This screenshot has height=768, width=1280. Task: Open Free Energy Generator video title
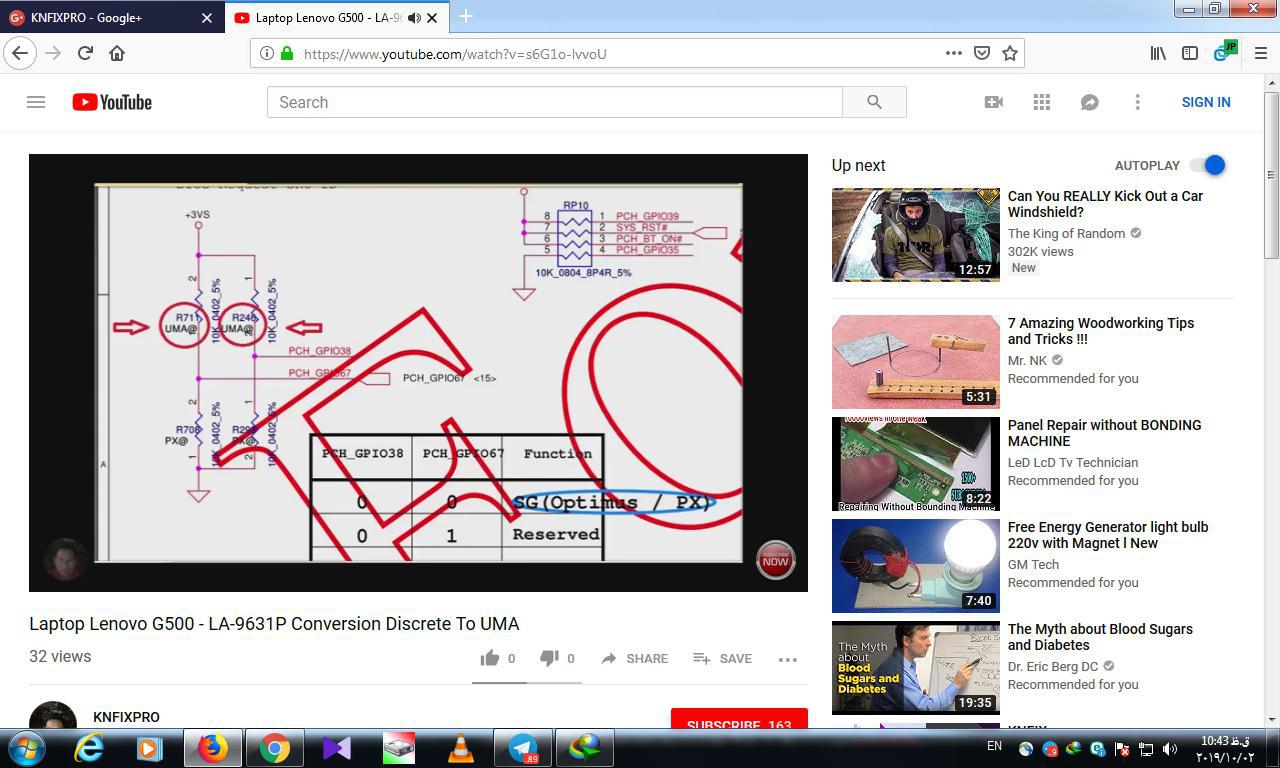click(x=1108, y=535)
